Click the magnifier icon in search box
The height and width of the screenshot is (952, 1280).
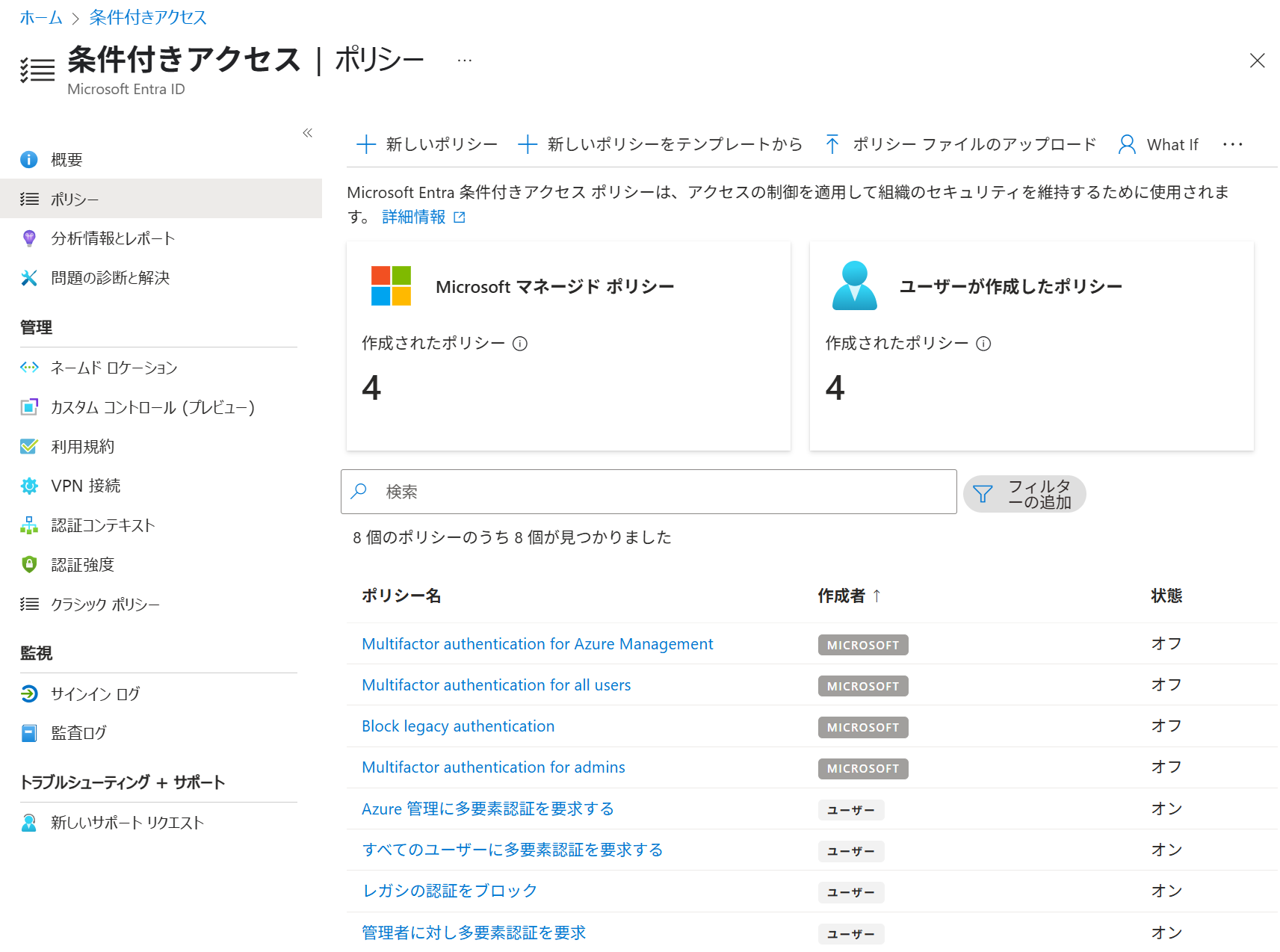(x=359, y=491)
